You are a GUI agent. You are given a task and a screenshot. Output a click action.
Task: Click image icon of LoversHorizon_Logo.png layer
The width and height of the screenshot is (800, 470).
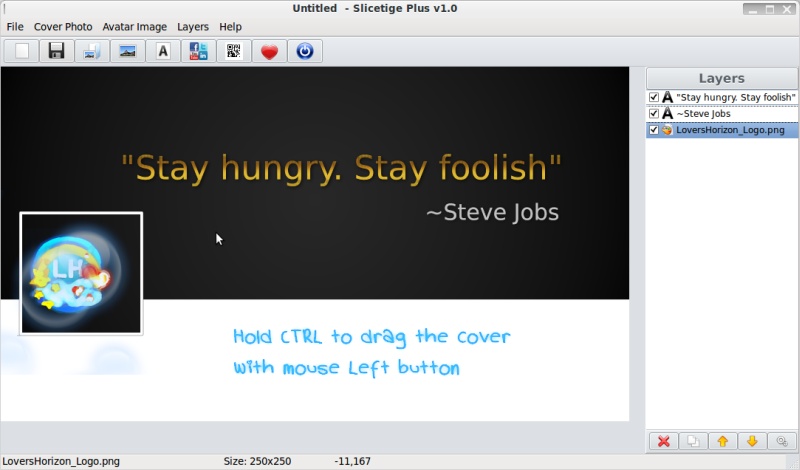point(667,130)
